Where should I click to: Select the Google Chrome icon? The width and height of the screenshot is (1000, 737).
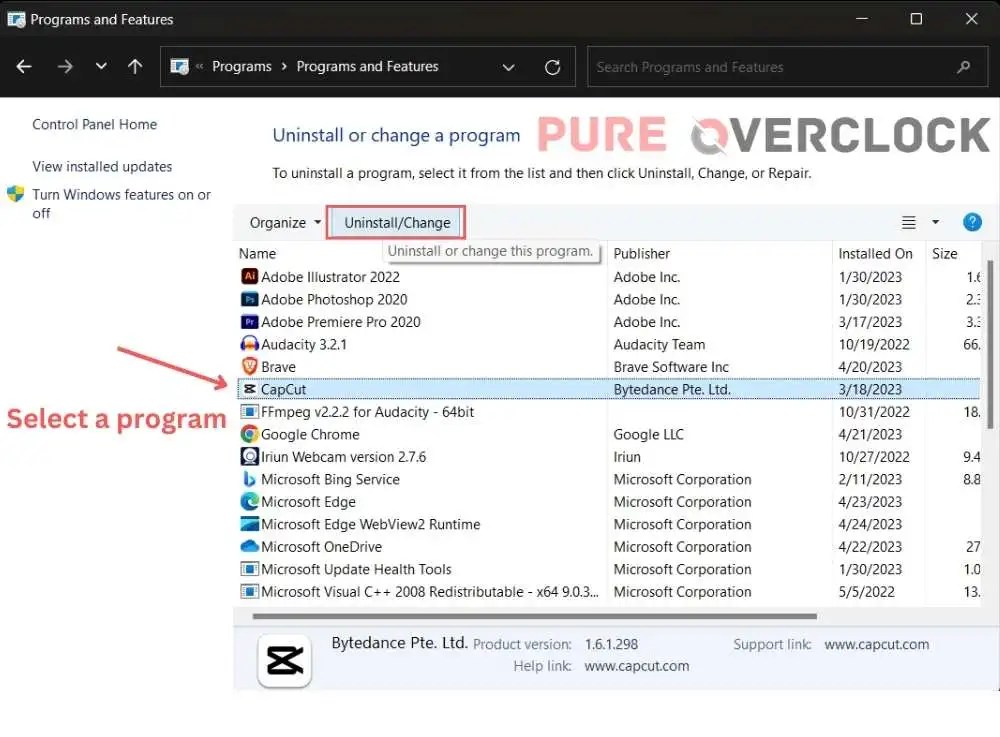[x=249, y=434]
